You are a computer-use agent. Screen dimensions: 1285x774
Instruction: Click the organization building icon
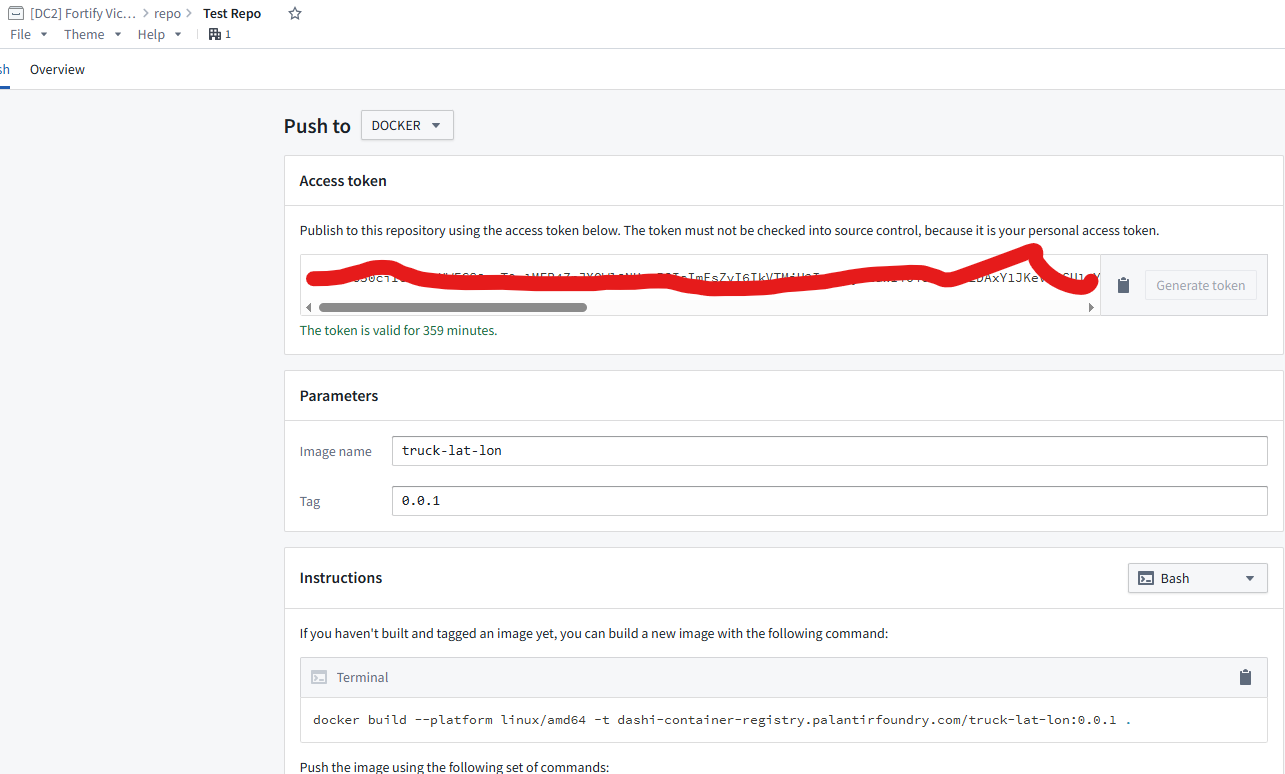215,34
